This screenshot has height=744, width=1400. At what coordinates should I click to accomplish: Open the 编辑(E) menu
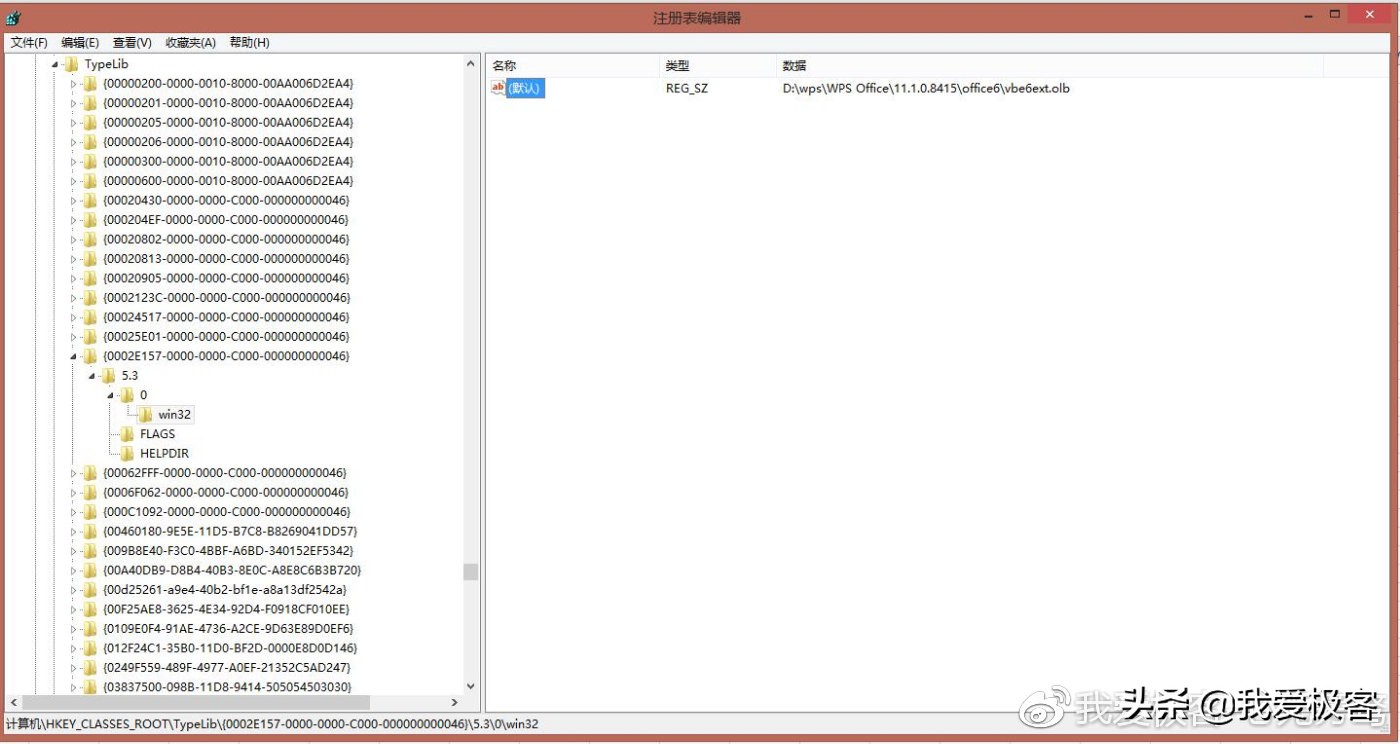(x=80, y=43)
